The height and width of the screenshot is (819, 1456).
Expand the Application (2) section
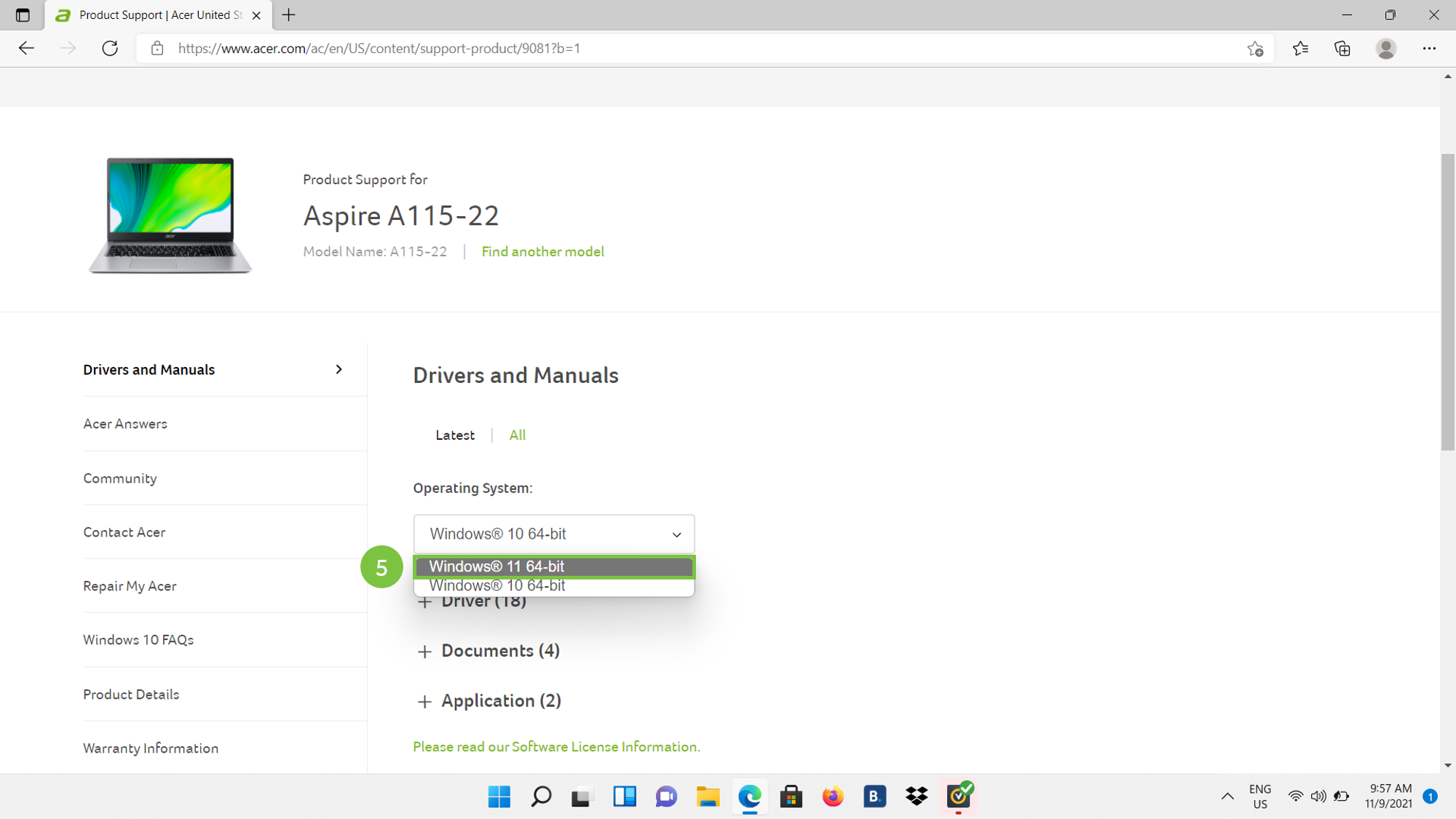tap(500, 701)
